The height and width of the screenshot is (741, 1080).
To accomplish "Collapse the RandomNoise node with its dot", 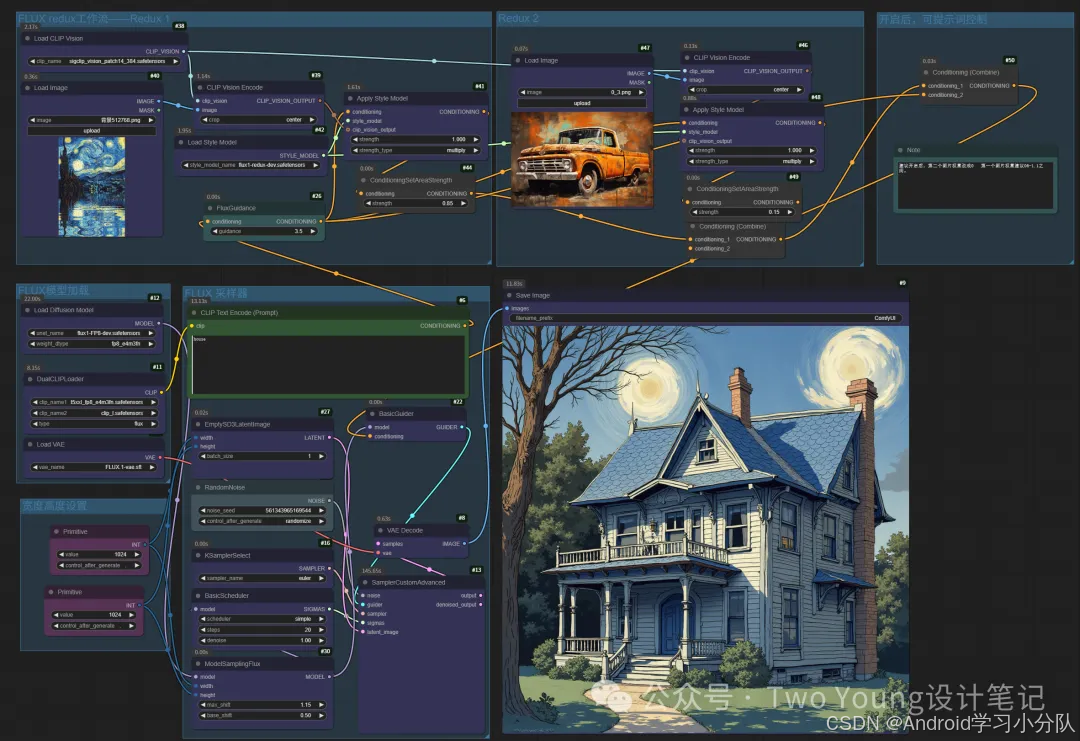I will (198, 488).
